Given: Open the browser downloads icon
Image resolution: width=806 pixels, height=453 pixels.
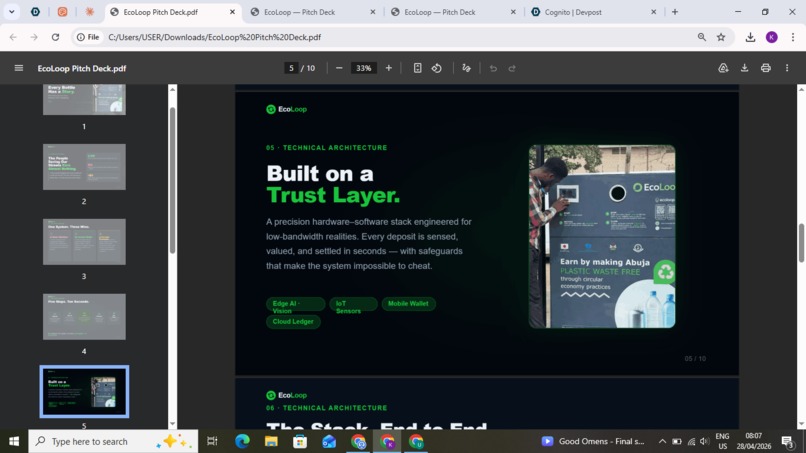Looking at the screenshot, I should [750, 37].
